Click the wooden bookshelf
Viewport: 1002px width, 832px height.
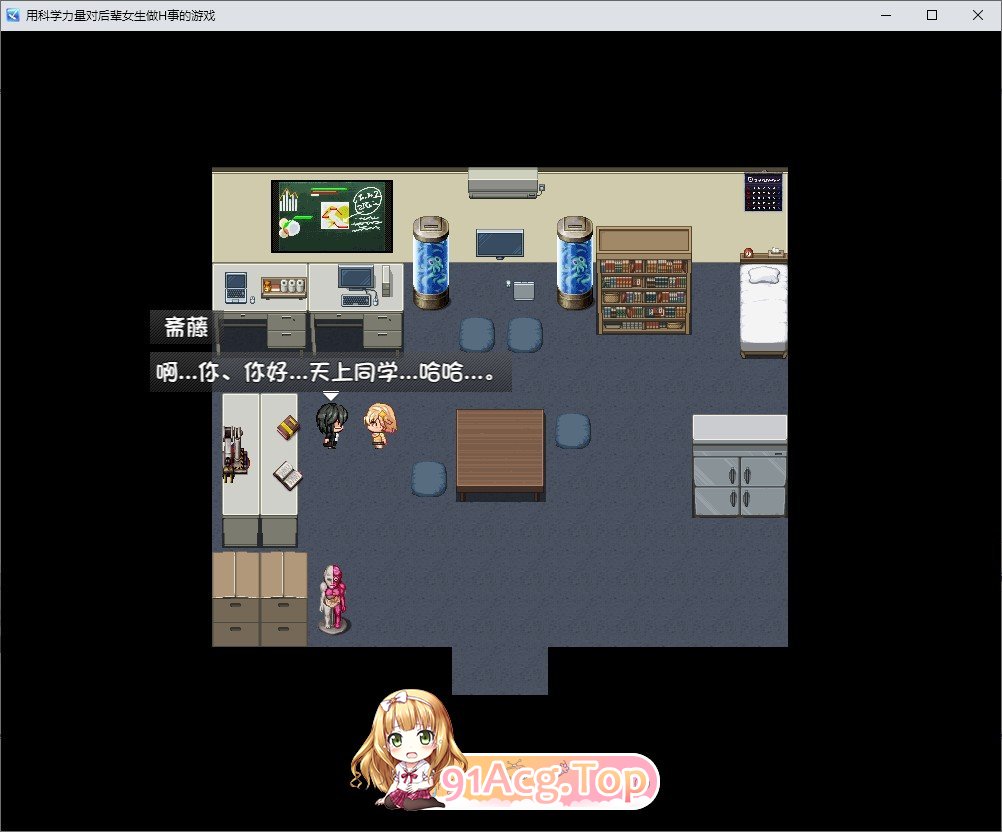[645, 281]
